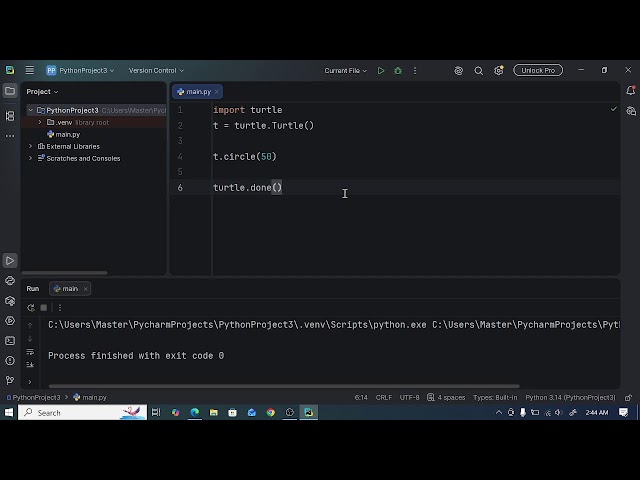Close the main.py editor tab

click(216, 92)
